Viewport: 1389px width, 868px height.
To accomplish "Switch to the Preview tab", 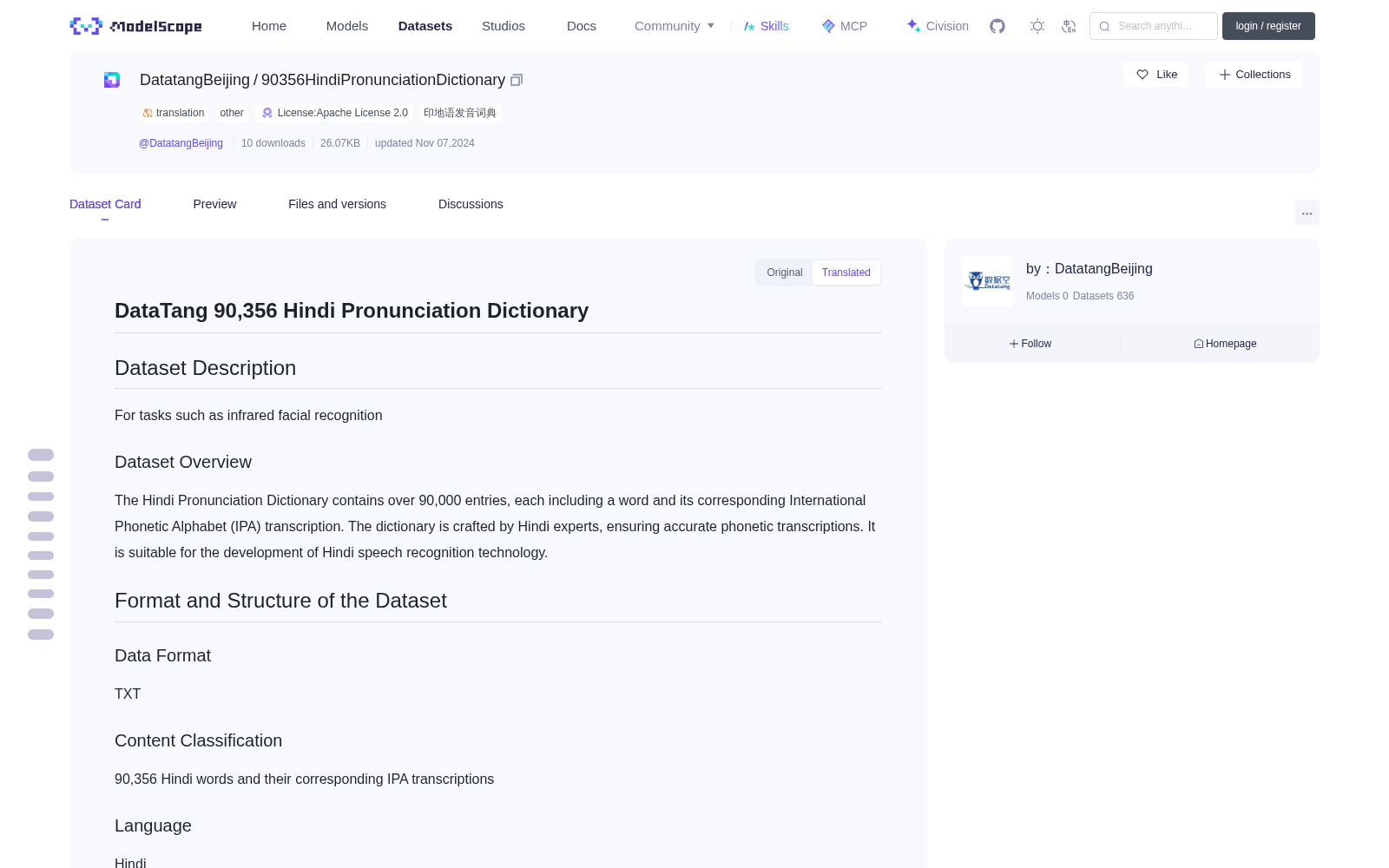I will (x=214, y=204).
